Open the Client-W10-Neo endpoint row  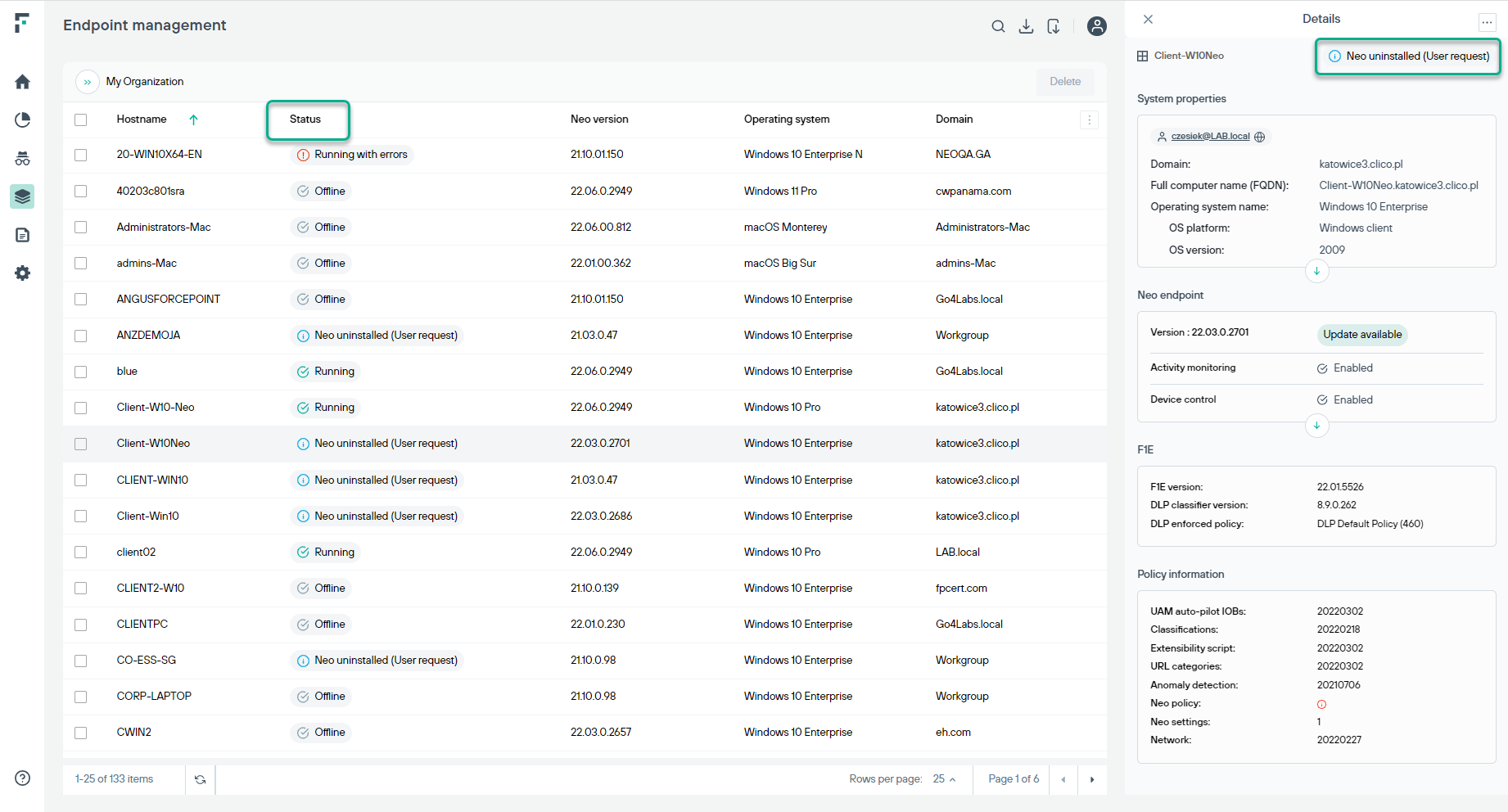(x=585, y=408)
